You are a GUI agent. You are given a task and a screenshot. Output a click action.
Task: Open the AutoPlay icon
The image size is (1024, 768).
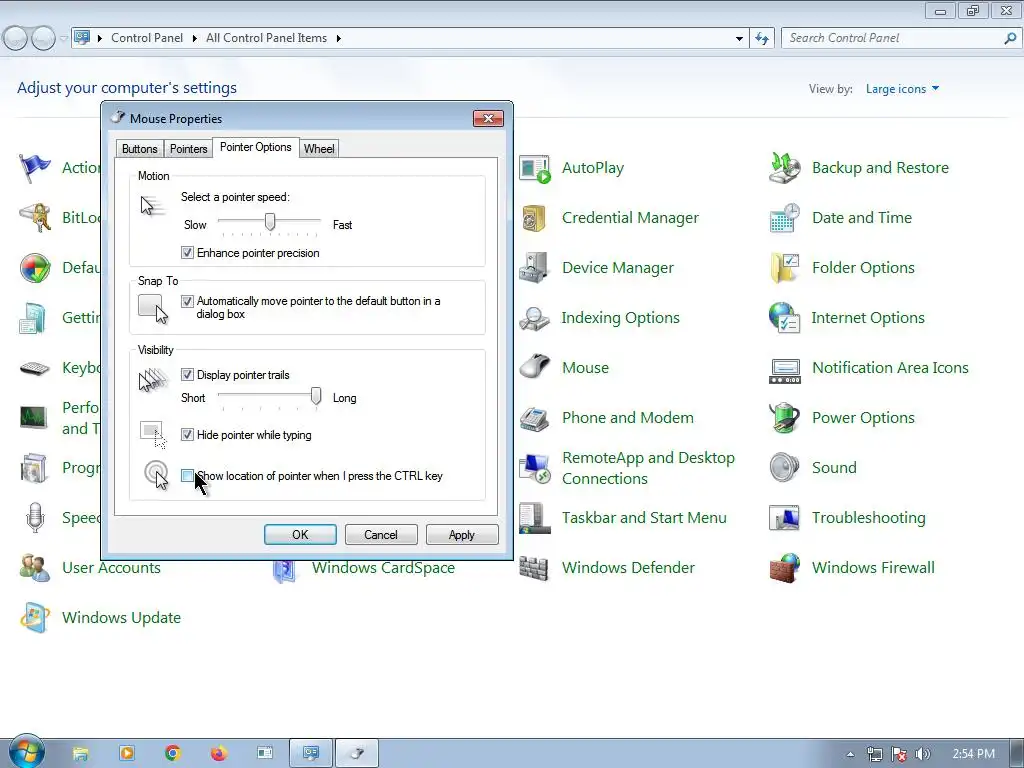coord(535,168)
